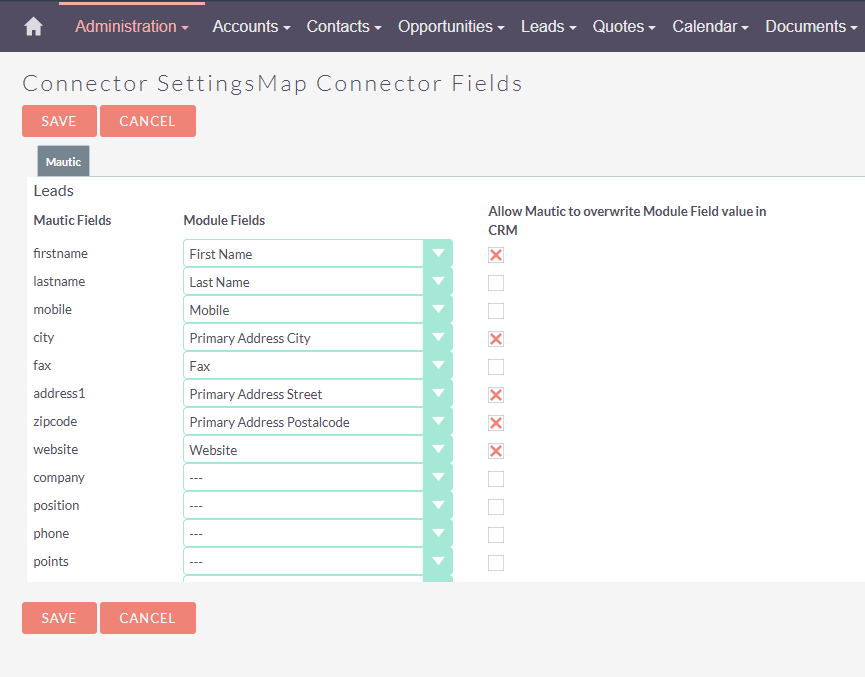865x677 pixels.
Task: Click the fax dropdown arrow icon
Action: [x=438, y=366]
